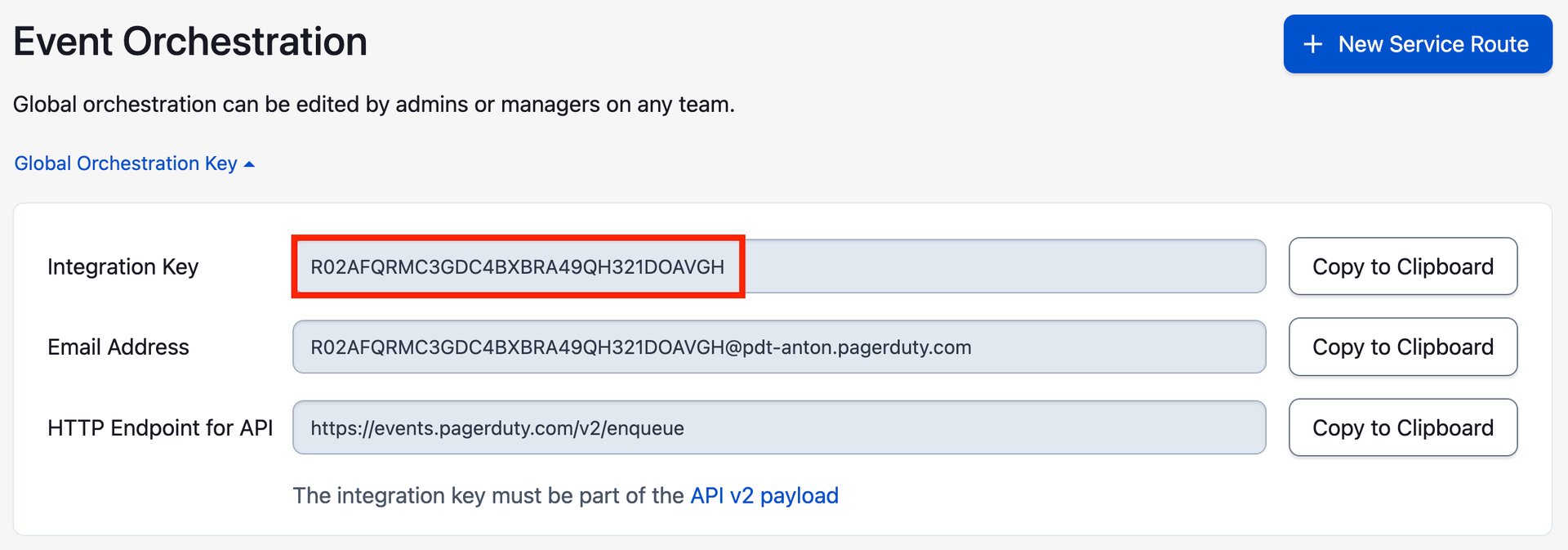Select the events.pagerduty.com enqueue URL text
The width and height of the screenshot is (1568, 550).
tap(497, 427)
